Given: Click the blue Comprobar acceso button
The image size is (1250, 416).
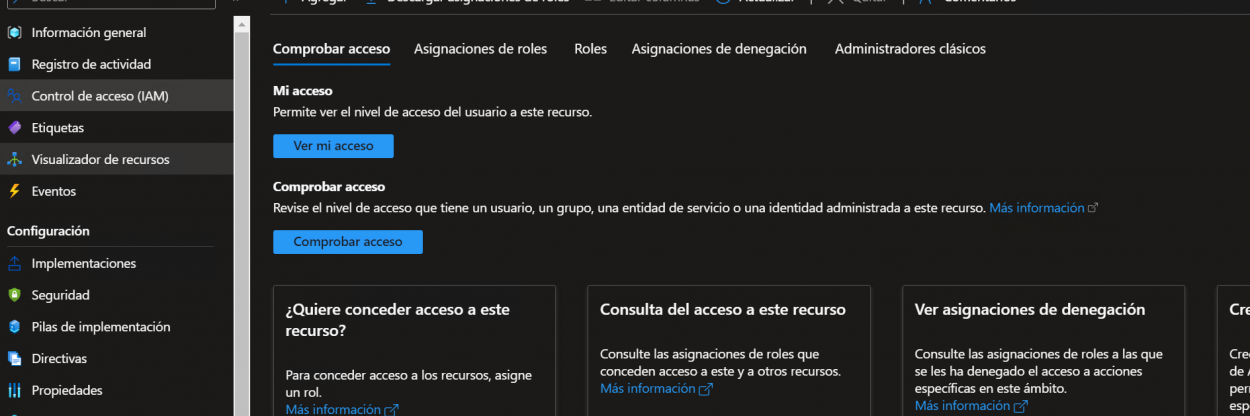Looking at the screenshot, I should click(348, 242).
